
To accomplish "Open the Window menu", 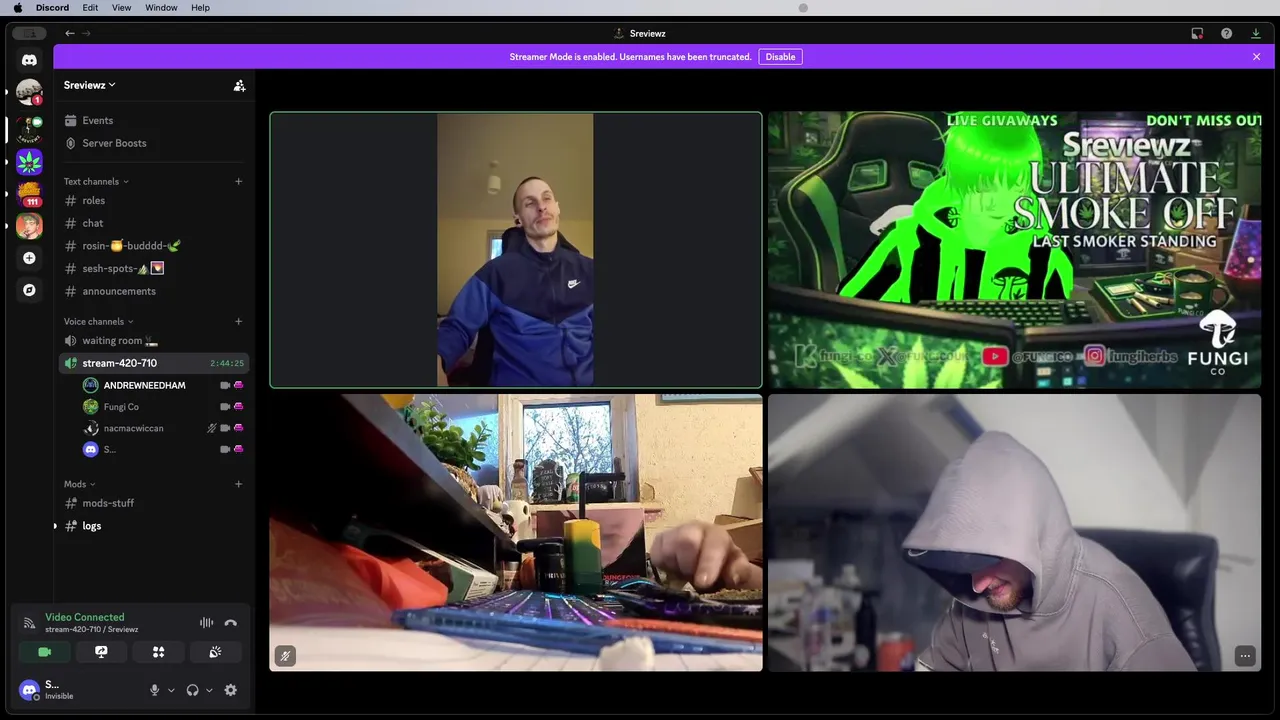I will [x=161, y=8].
